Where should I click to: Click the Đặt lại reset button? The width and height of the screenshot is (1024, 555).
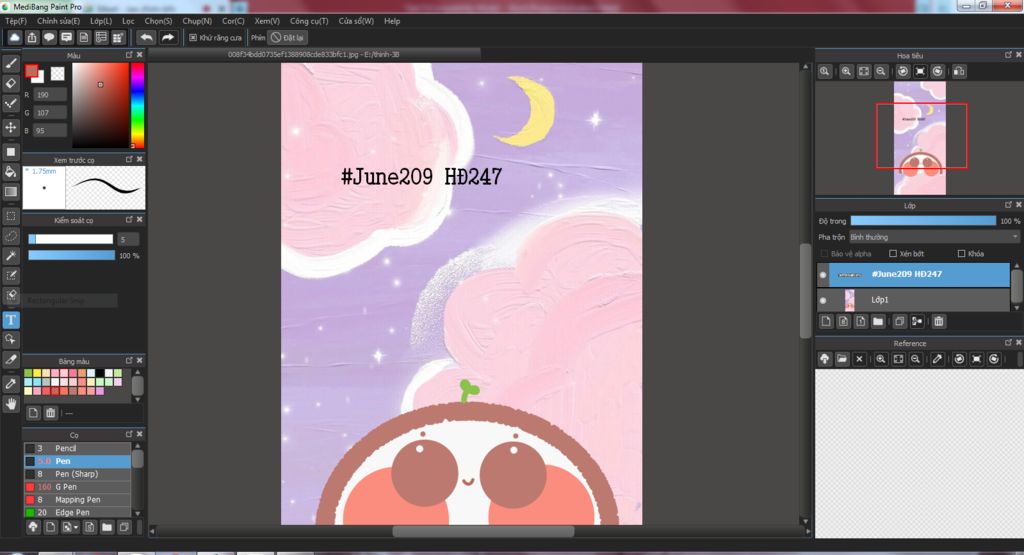point(287,38)
